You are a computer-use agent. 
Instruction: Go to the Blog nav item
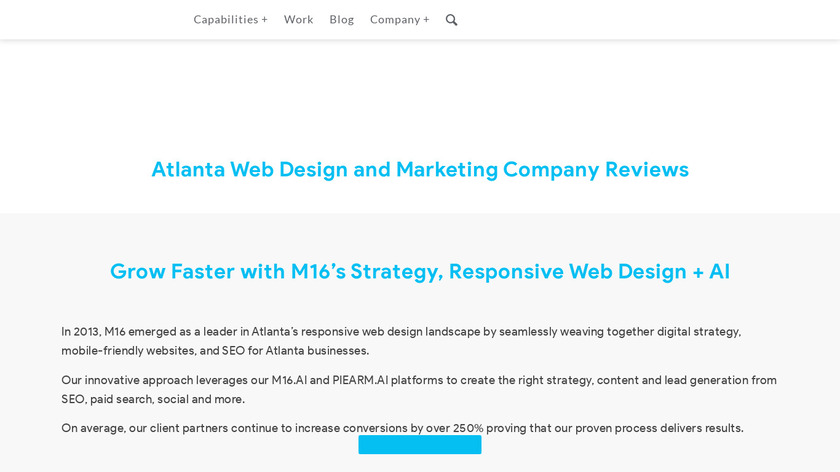pyautogui.click(x=341, y=19)
